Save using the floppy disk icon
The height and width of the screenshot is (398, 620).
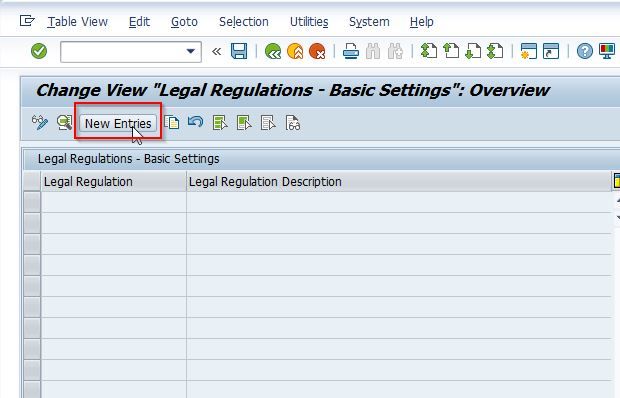(239, 51)
